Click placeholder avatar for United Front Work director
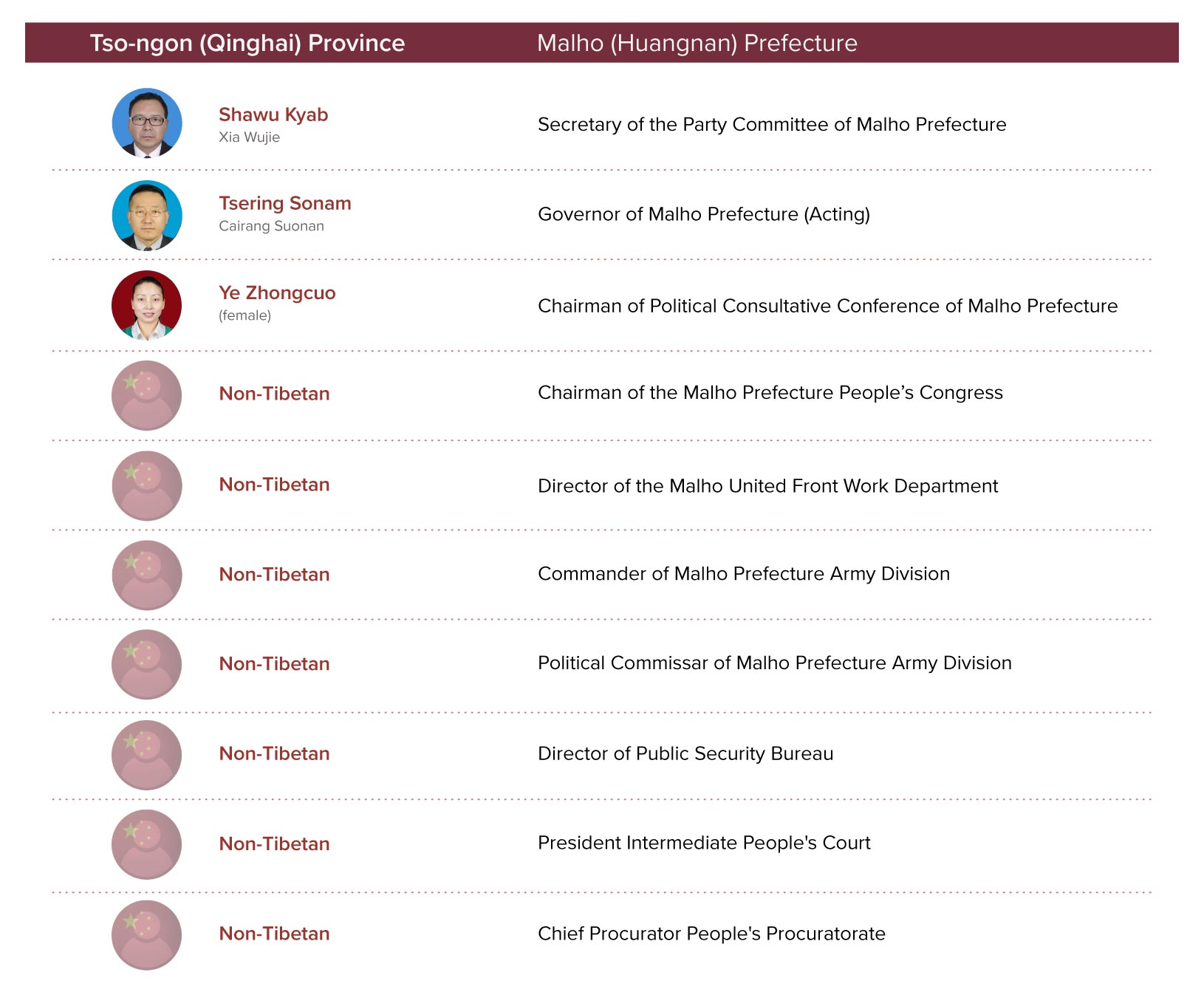The image size is (1204, 992). pos(147,486)
